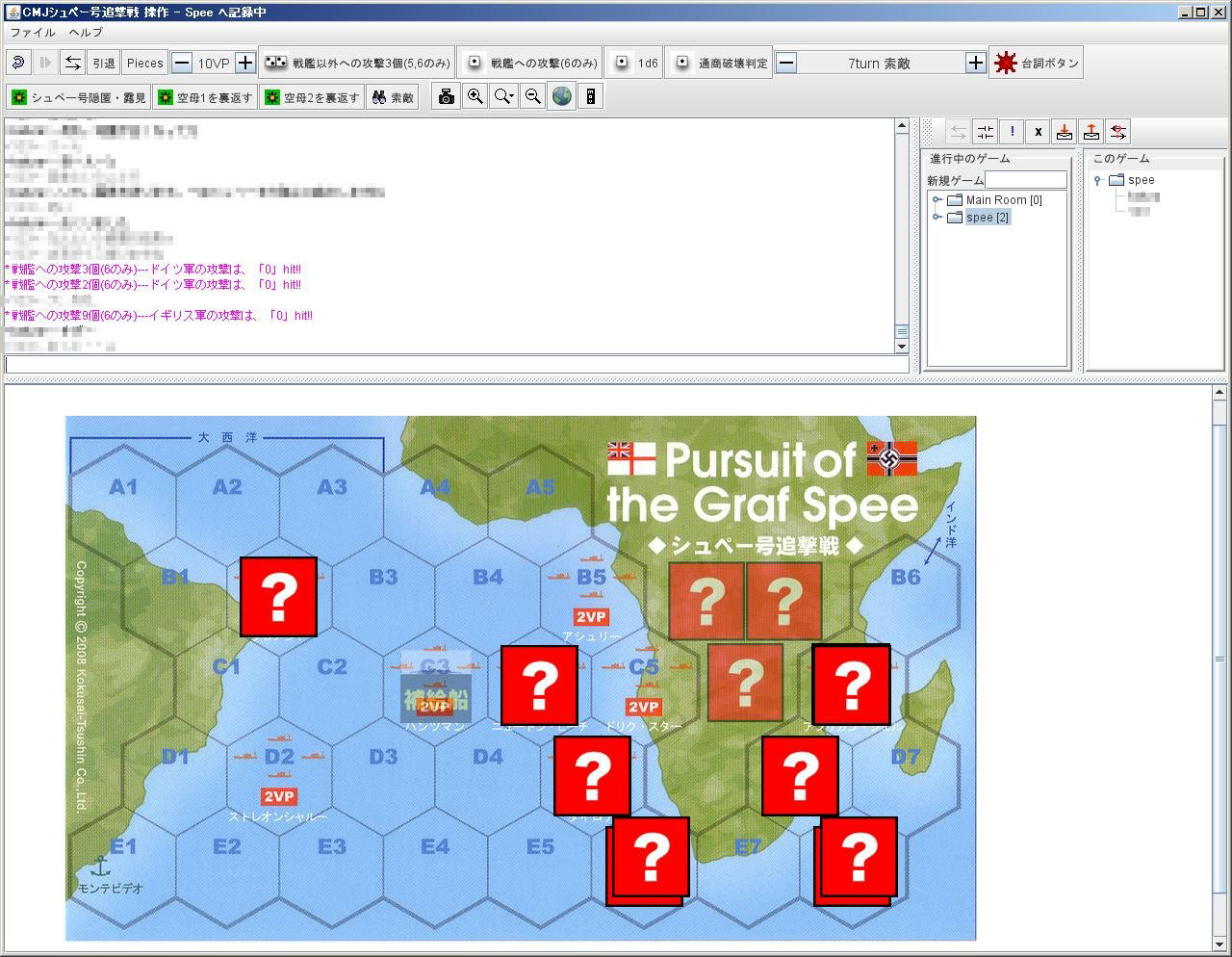Focus the 新規ゲーム name field
1232x957 pixels.
(1026, 180)
